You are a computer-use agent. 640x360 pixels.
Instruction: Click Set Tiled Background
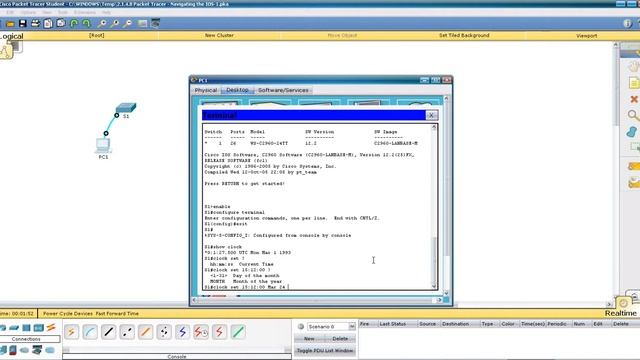tap(464, 36)
